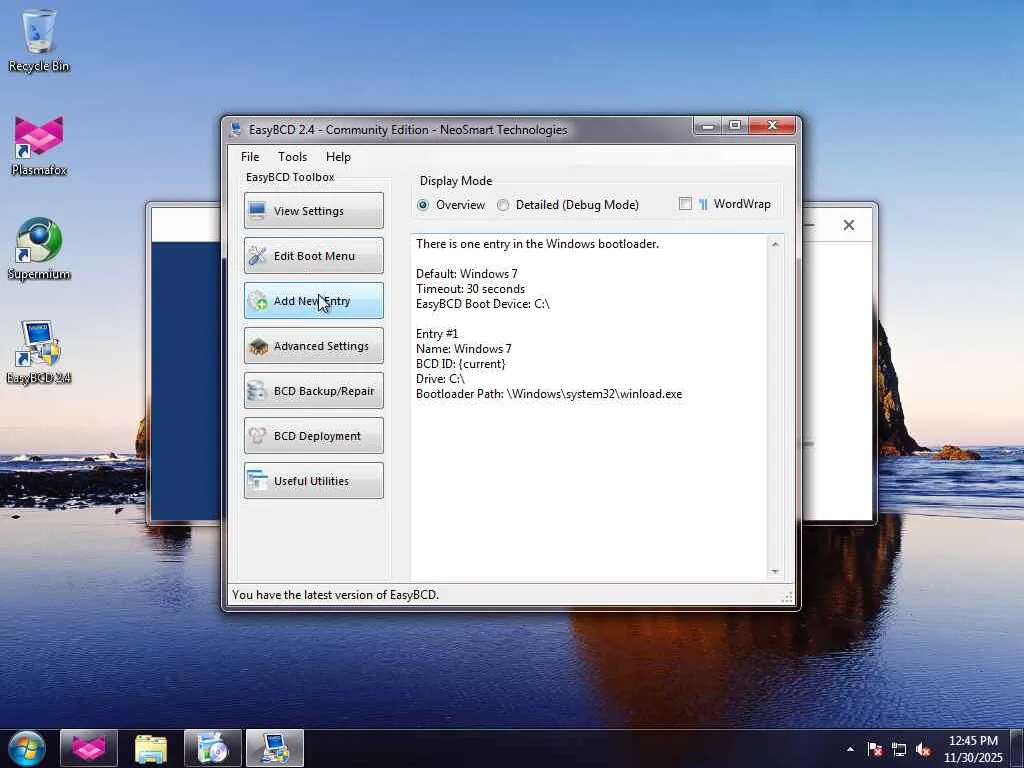This screenshot has height=768, width=1024.
Task: Maximize the EasyBCD window
Action: pyautogui.click(x=735, y=125)
